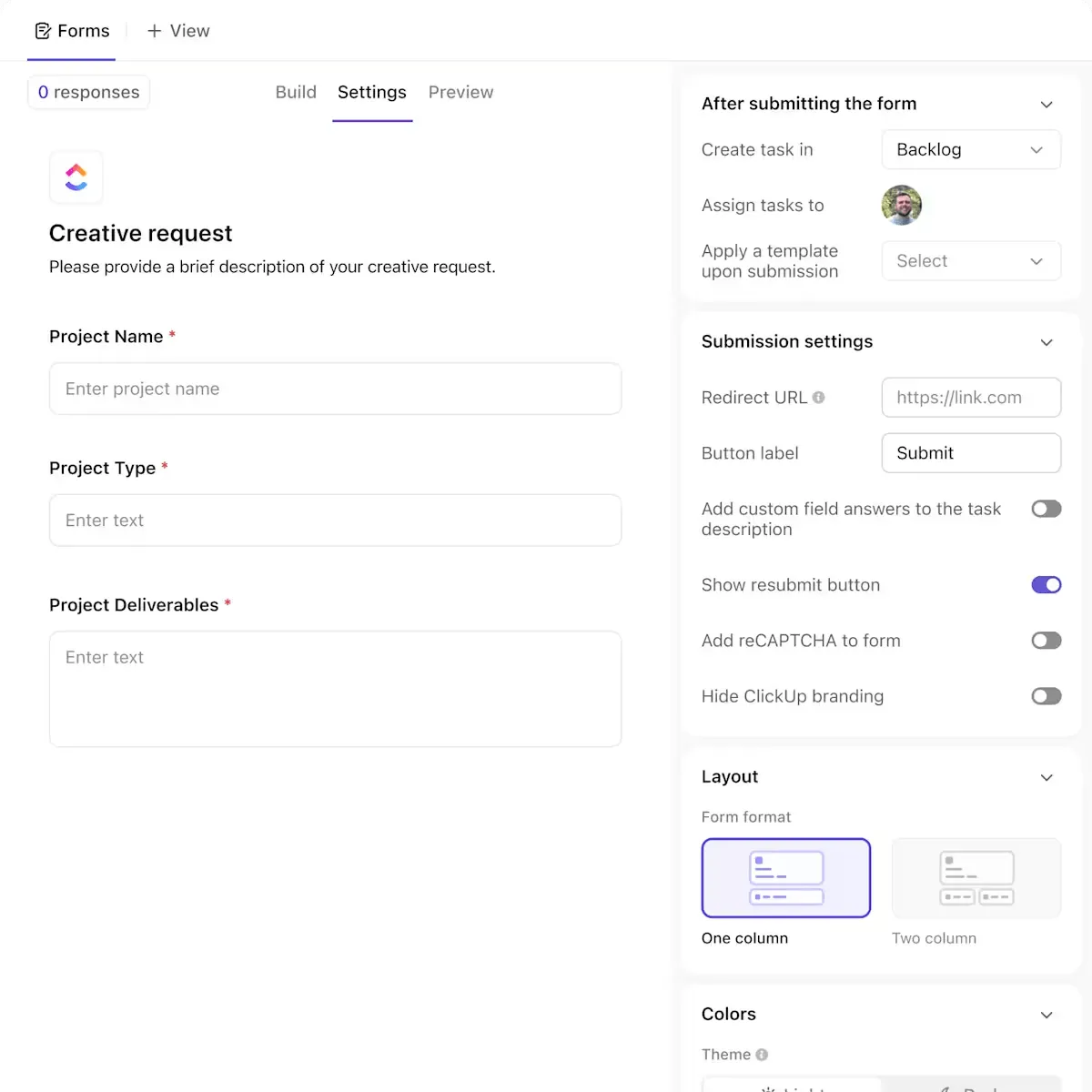Add a new View
Viewport: 1092px width, 1092px height.
[178, 31]
